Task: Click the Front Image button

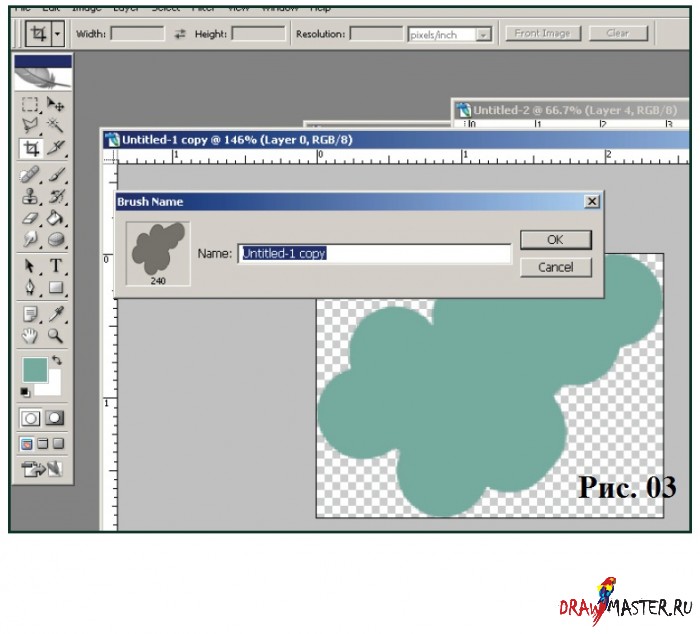Action: (x=542, y=33)
